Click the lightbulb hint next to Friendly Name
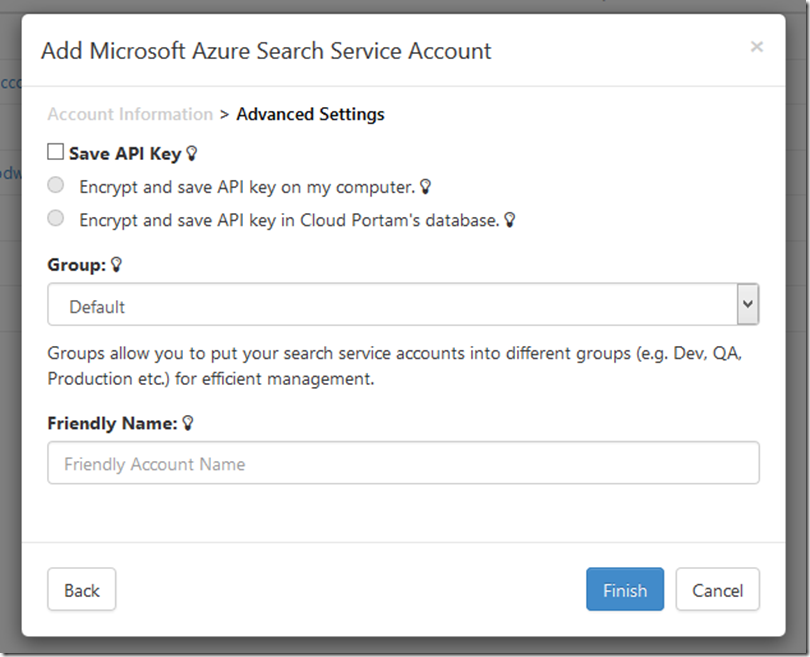Viewport: 810px width, 657px height. pos(188,423)
